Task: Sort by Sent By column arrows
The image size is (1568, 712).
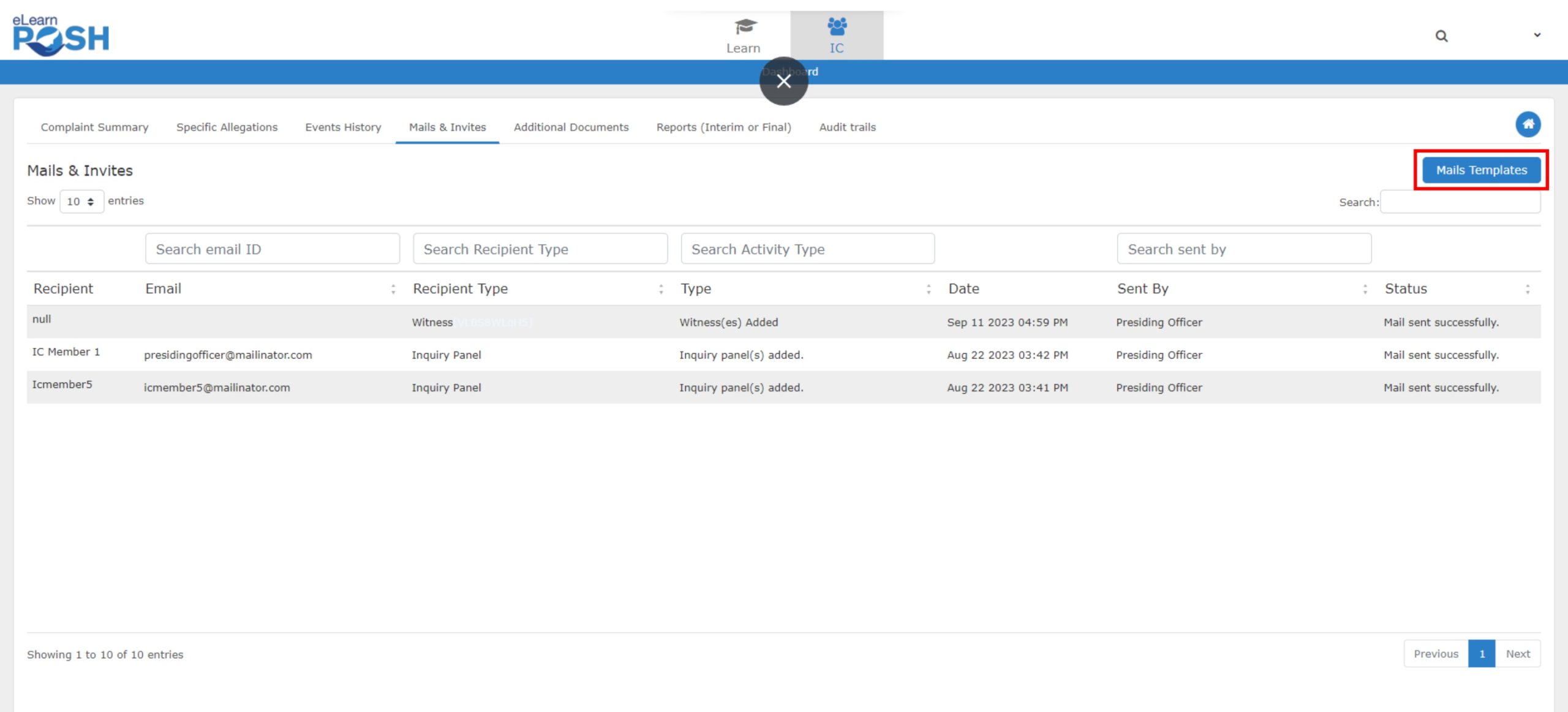Action: click(1365, 289)
